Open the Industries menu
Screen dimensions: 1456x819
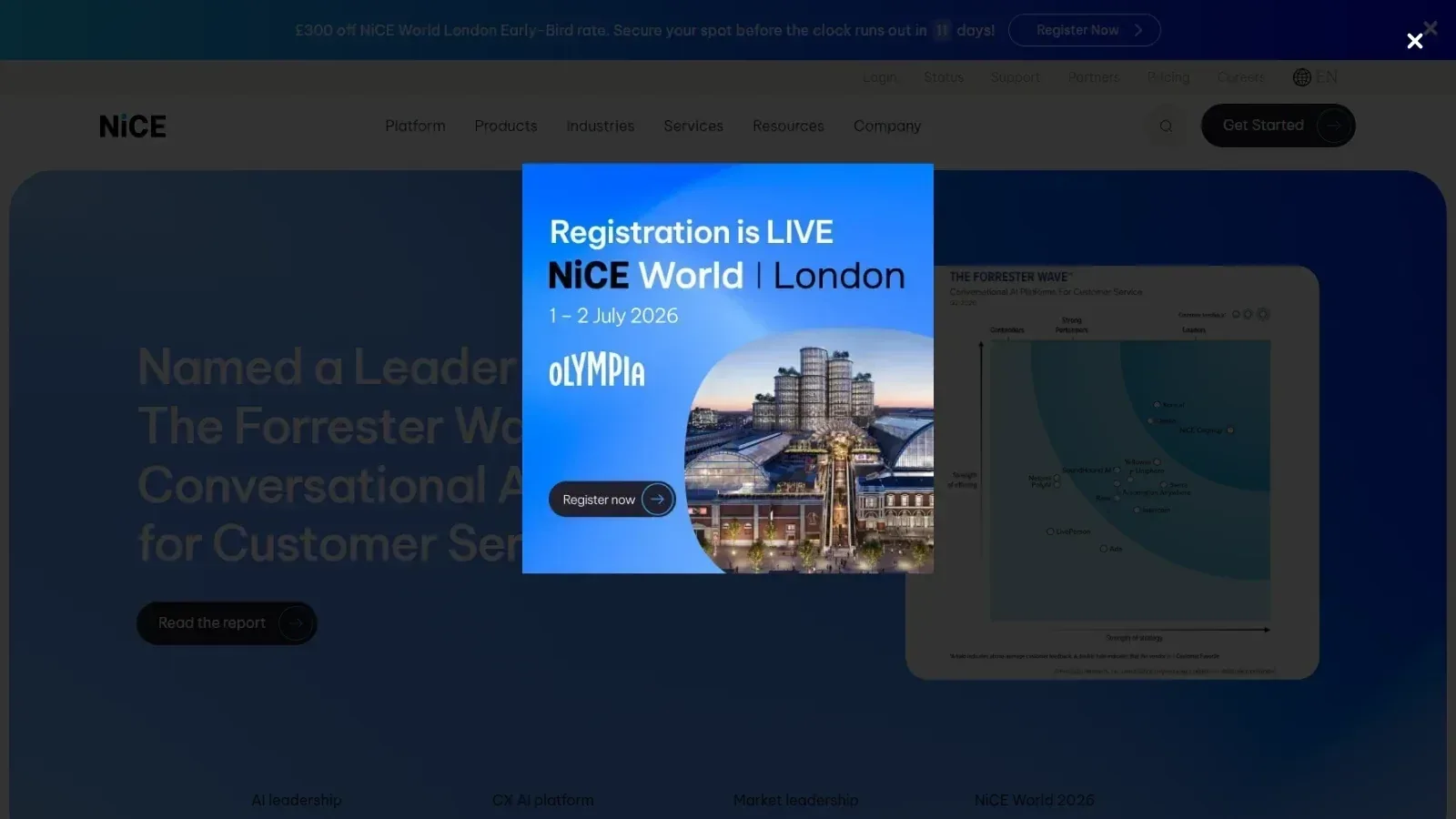tap(601, 126)
